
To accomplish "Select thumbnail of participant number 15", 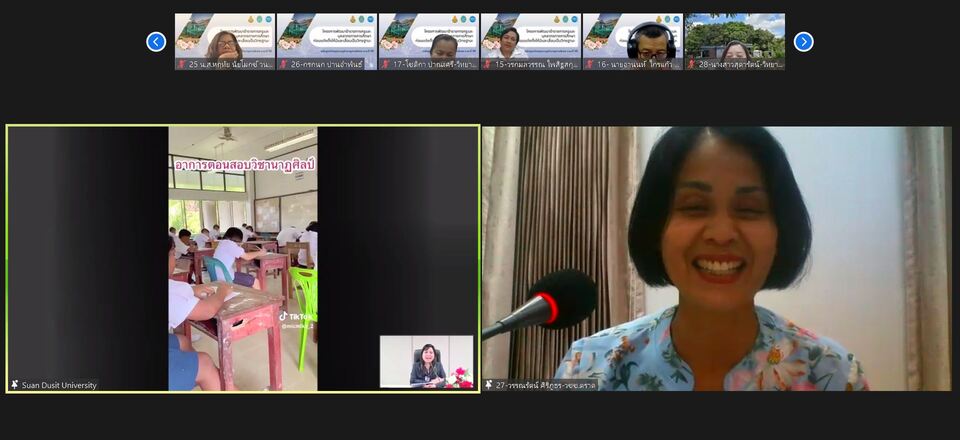I will click(x=531, y=42).
